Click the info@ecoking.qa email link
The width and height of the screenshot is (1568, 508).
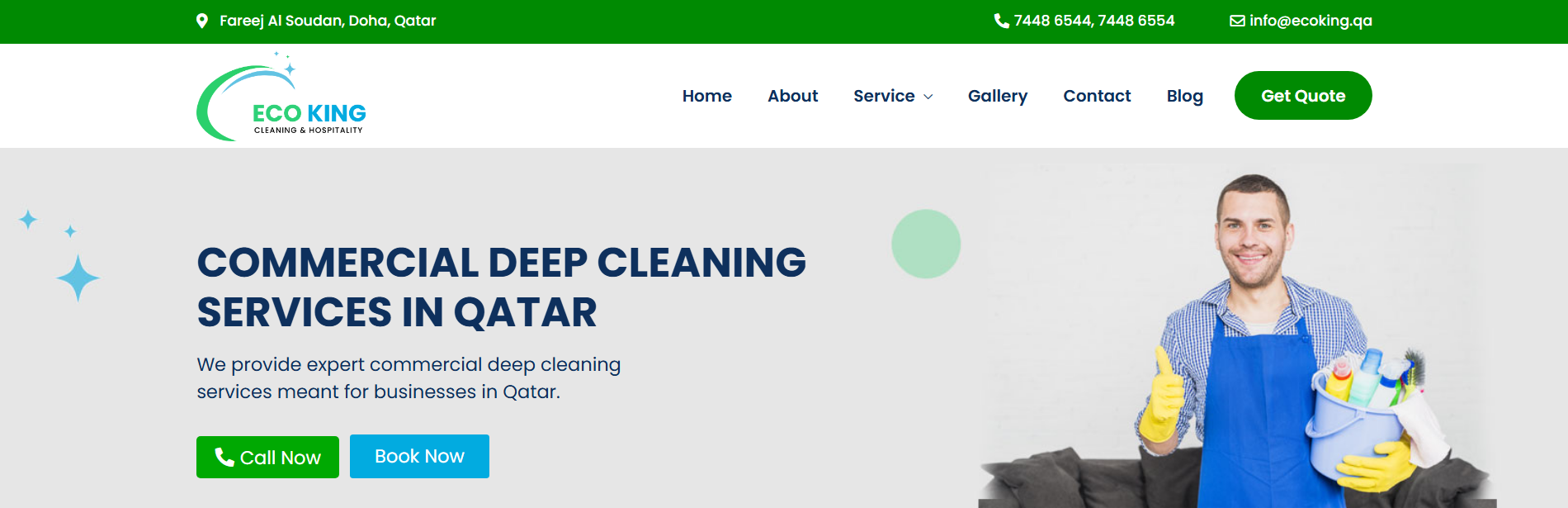(x=1311, y=21)
